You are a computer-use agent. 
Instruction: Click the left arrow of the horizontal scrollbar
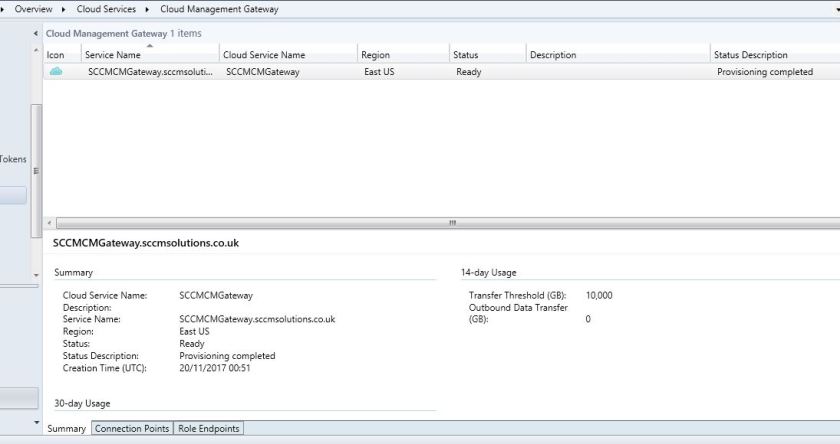coord(49,222)
